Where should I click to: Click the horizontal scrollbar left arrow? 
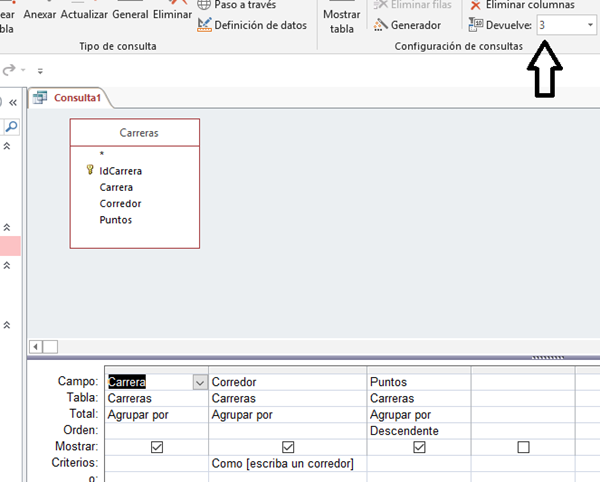(x=36, y=347)
